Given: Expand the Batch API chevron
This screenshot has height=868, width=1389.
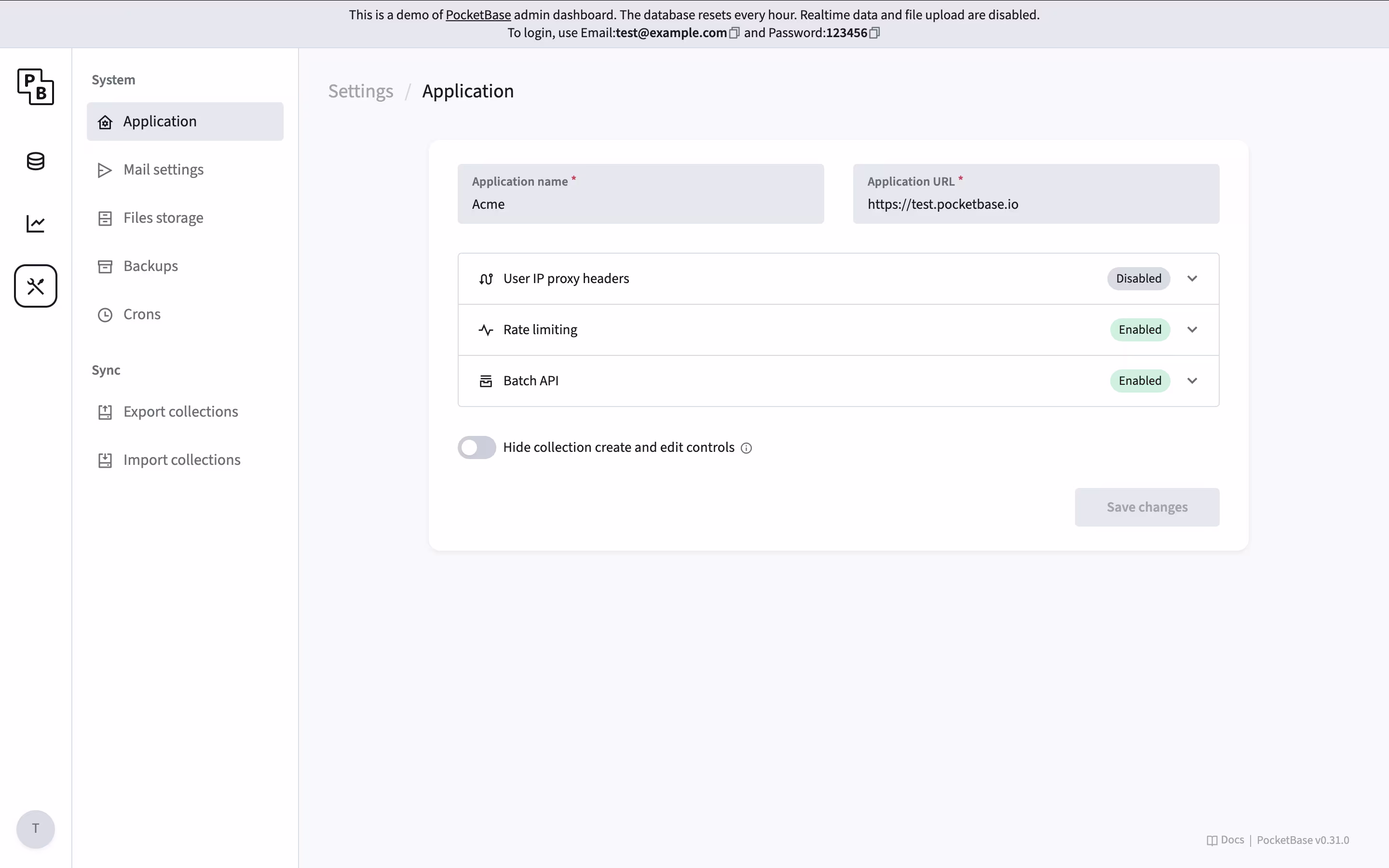Looking at the screenshot, I should pos(1192,381).
